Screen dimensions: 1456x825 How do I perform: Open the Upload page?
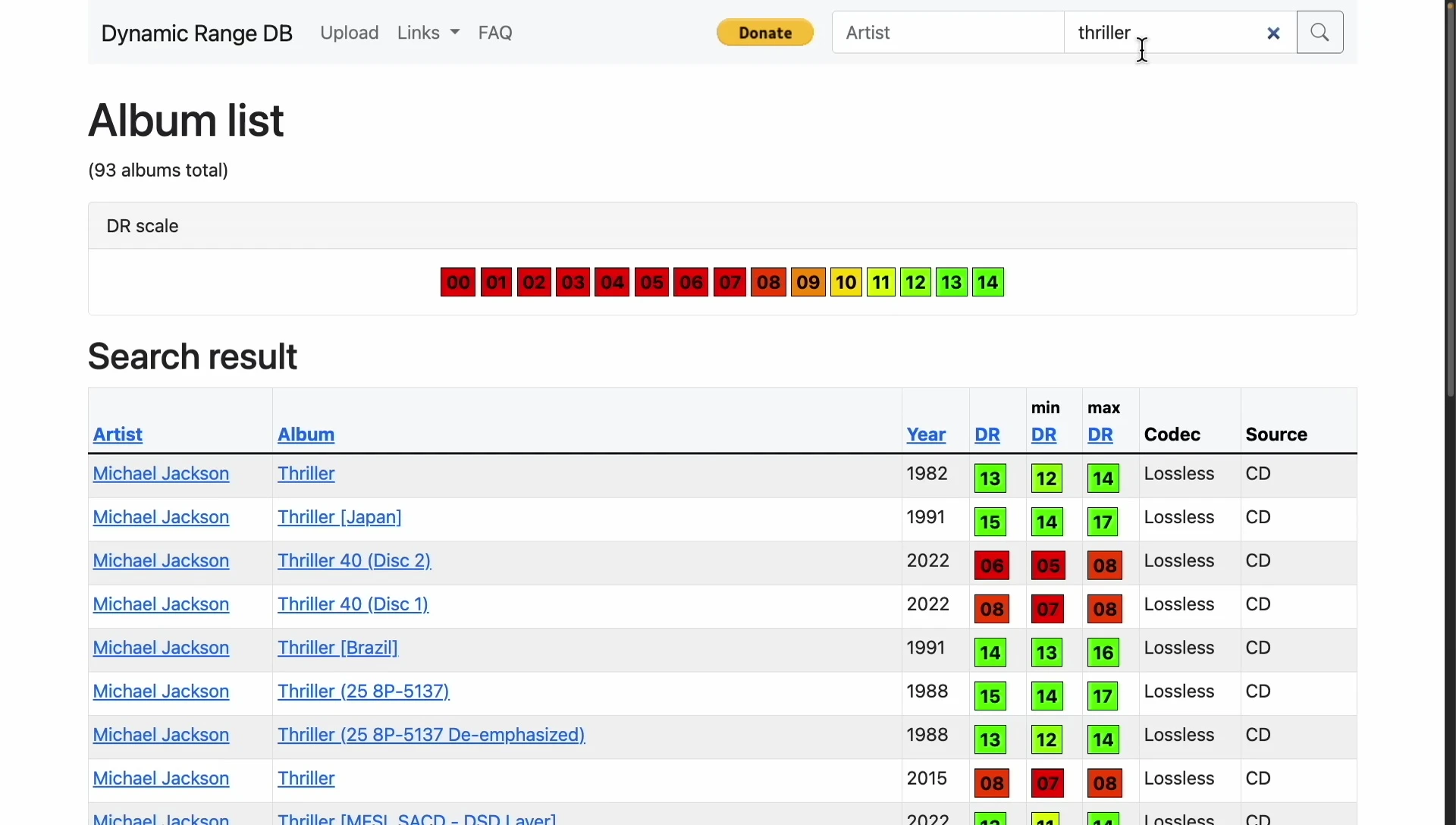(349, 33)
